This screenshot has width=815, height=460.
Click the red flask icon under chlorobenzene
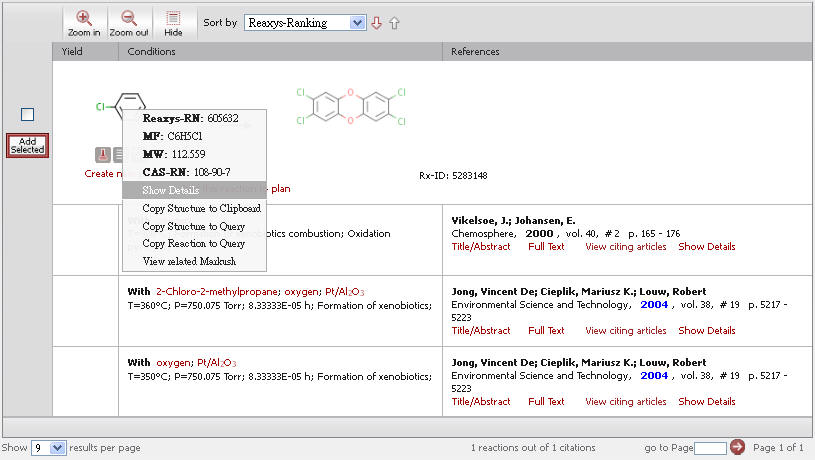coord(102,154)
